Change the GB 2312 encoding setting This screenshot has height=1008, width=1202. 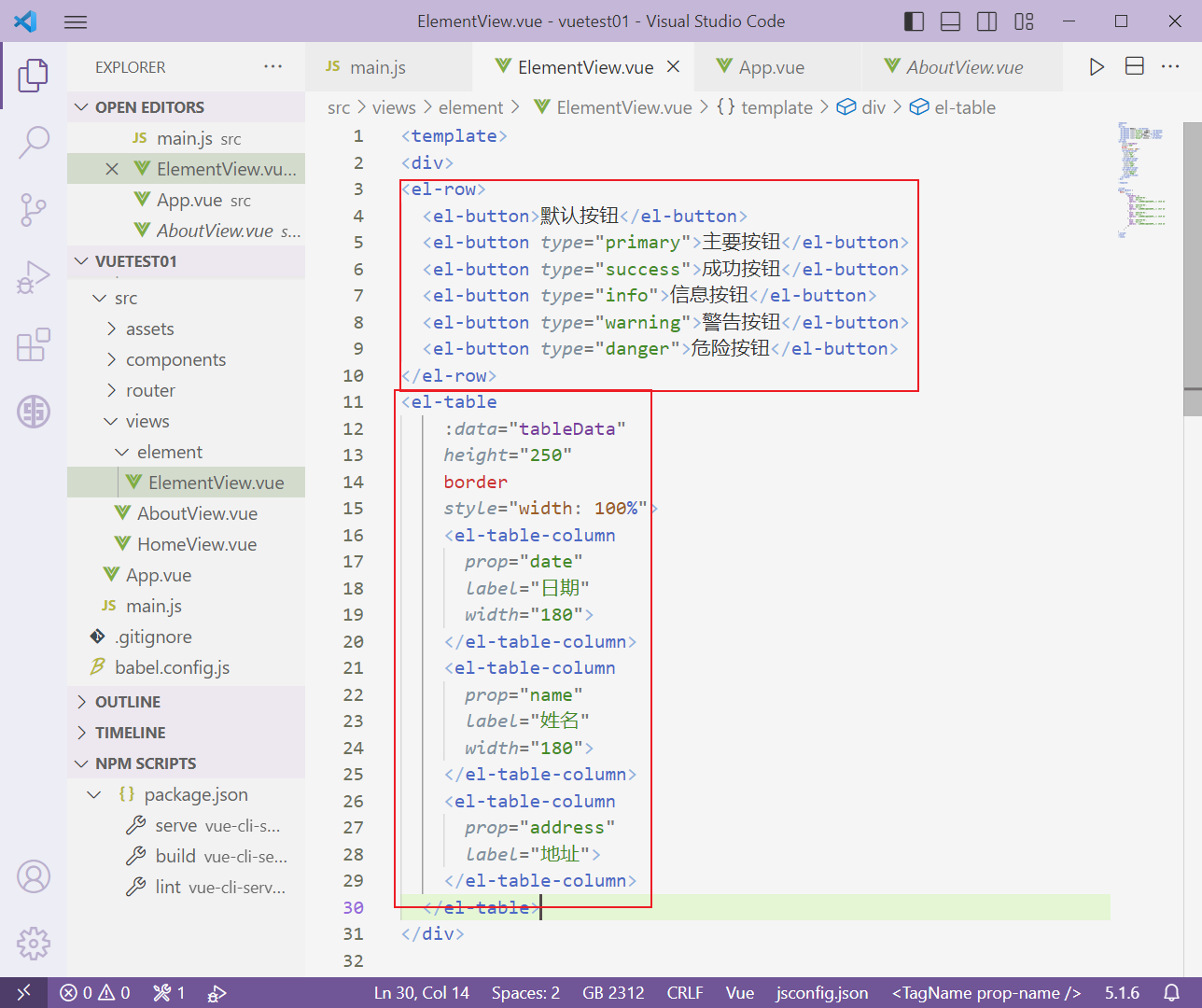click(x=612, y=992)
